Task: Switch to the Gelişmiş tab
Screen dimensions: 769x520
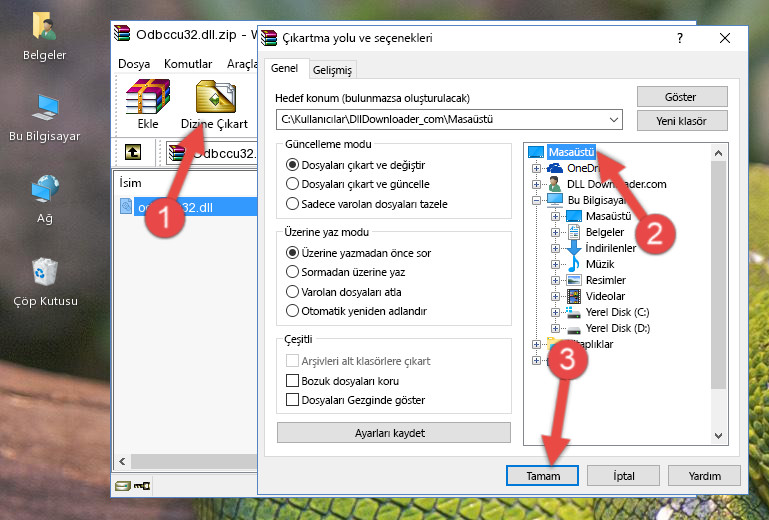Action: point(333,70)
